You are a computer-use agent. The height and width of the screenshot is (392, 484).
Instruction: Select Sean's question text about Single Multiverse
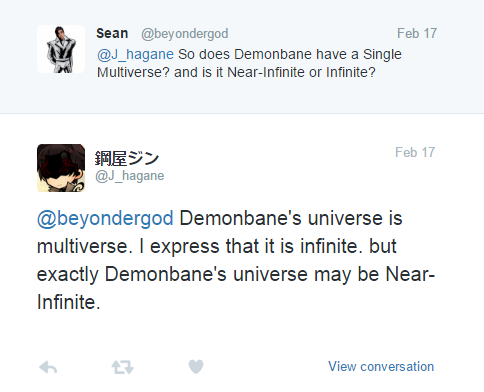point(249,63)
